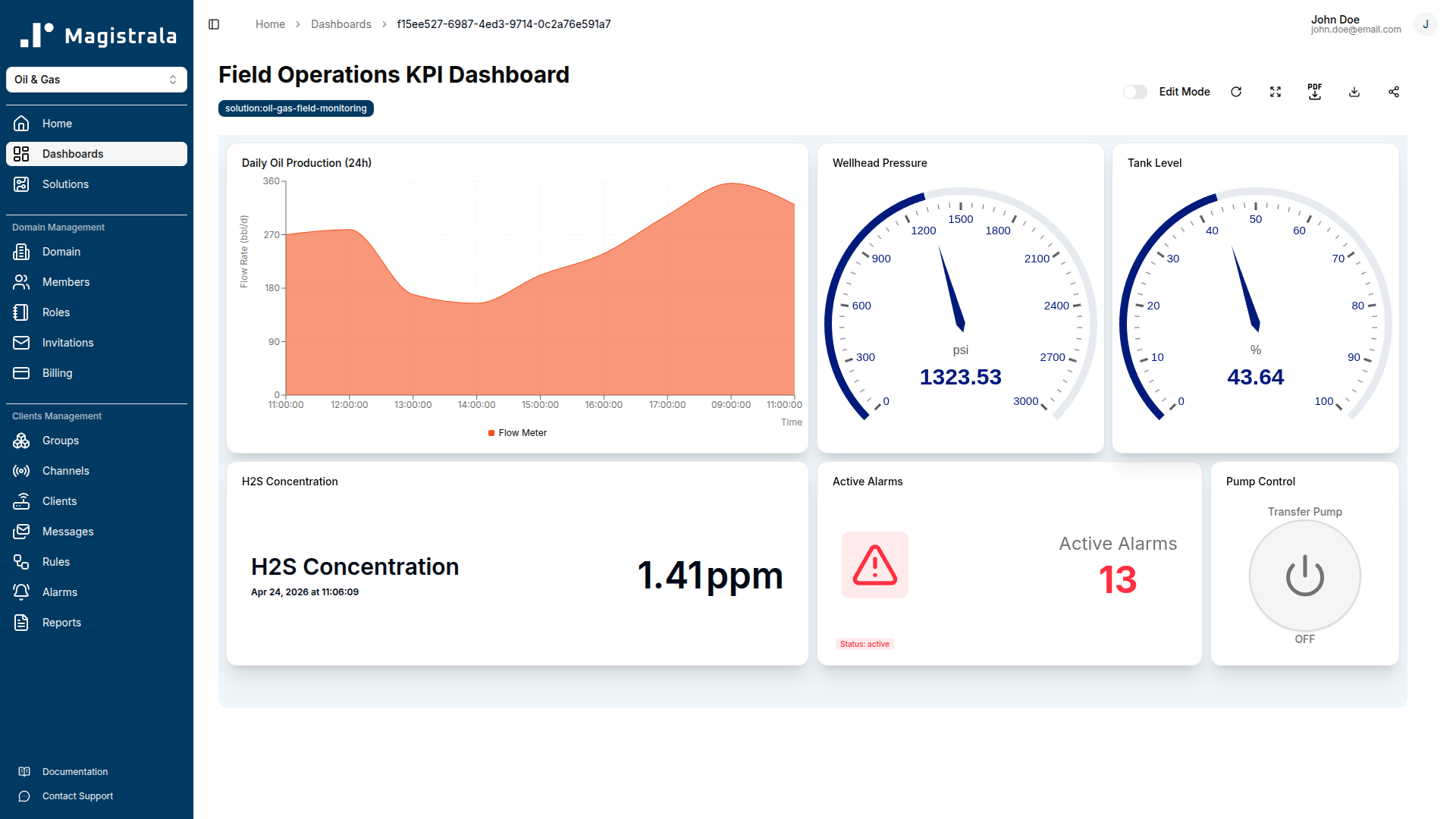Refresh the dashboard data

click(1236, 91)
